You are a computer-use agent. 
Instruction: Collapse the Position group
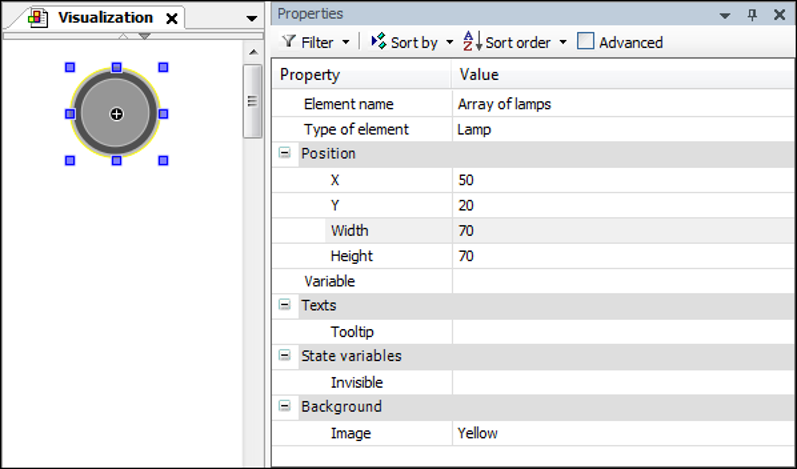285,152
